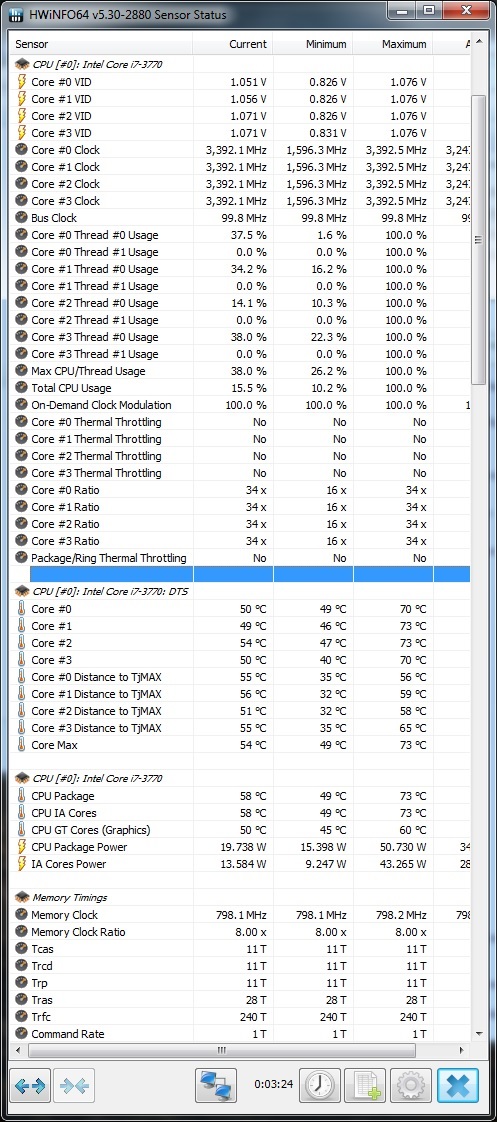
Task: Click the Maximum column header
Action: [393, 44]
